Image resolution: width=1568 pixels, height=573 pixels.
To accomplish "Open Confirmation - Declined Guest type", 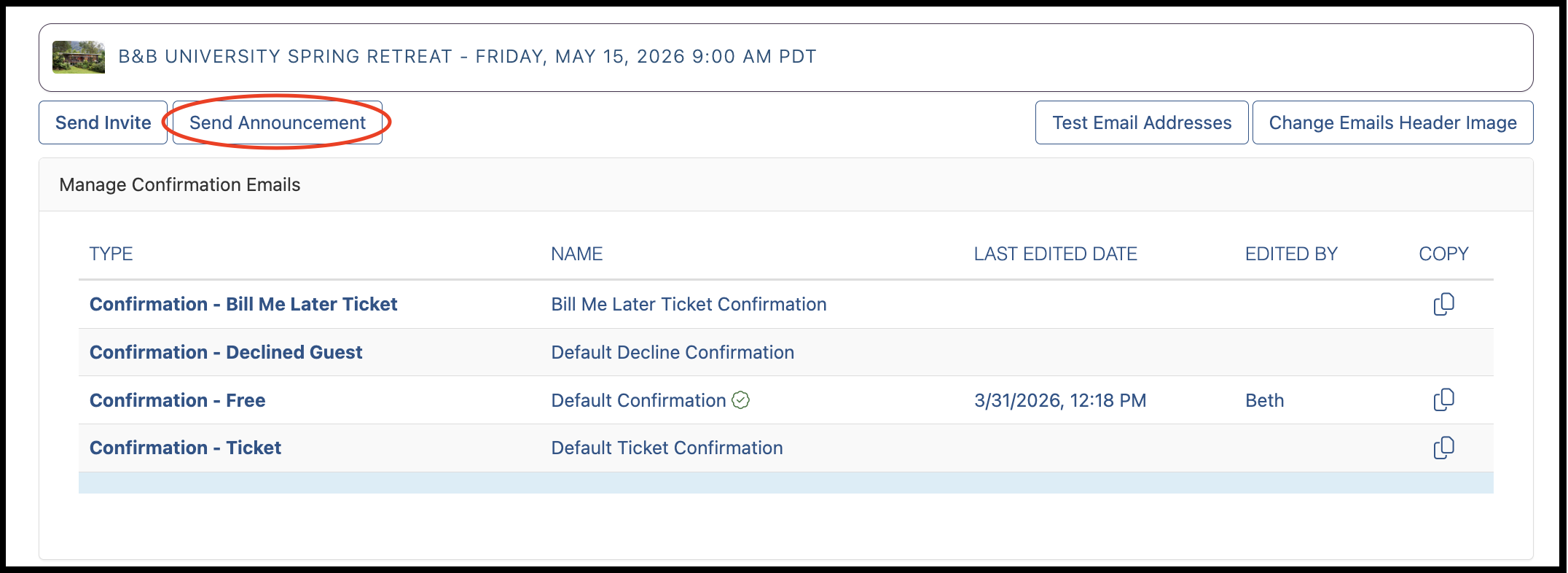I will pyautogui.click(x=226, y=352).
